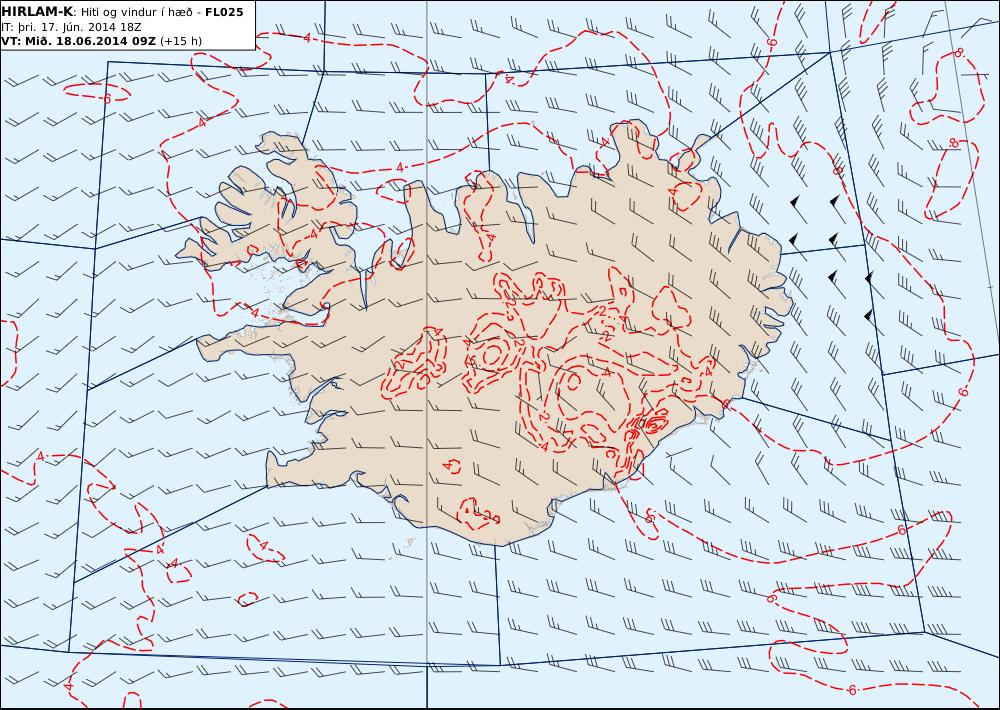This screenshot has width=1000, height=710.
Task: Click the FL025 flight level label
Action: (224, 12)
